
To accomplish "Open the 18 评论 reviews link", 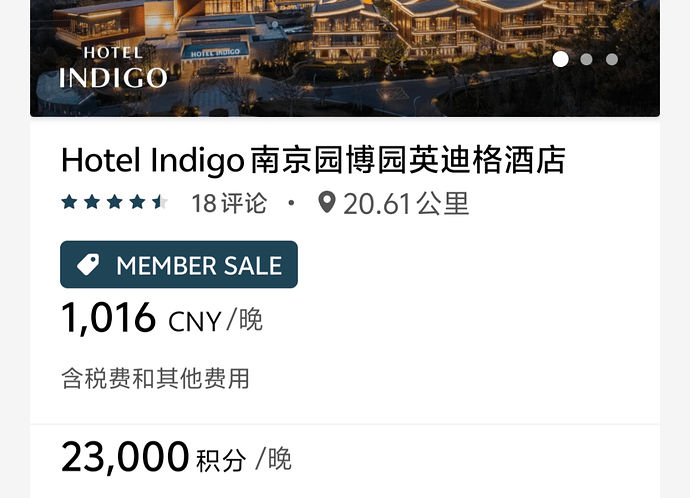I will (229, 203).
